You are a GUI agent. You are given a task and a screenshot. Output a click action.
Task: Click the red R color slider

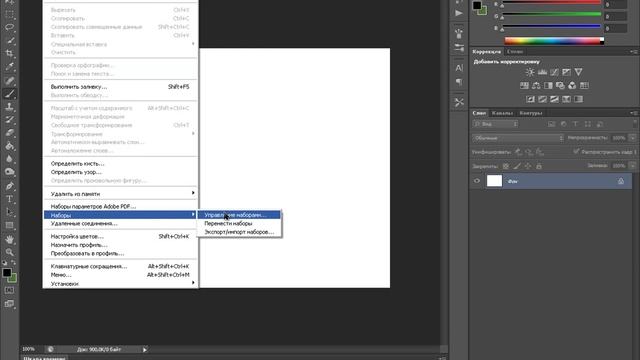[x=551, y=2]
